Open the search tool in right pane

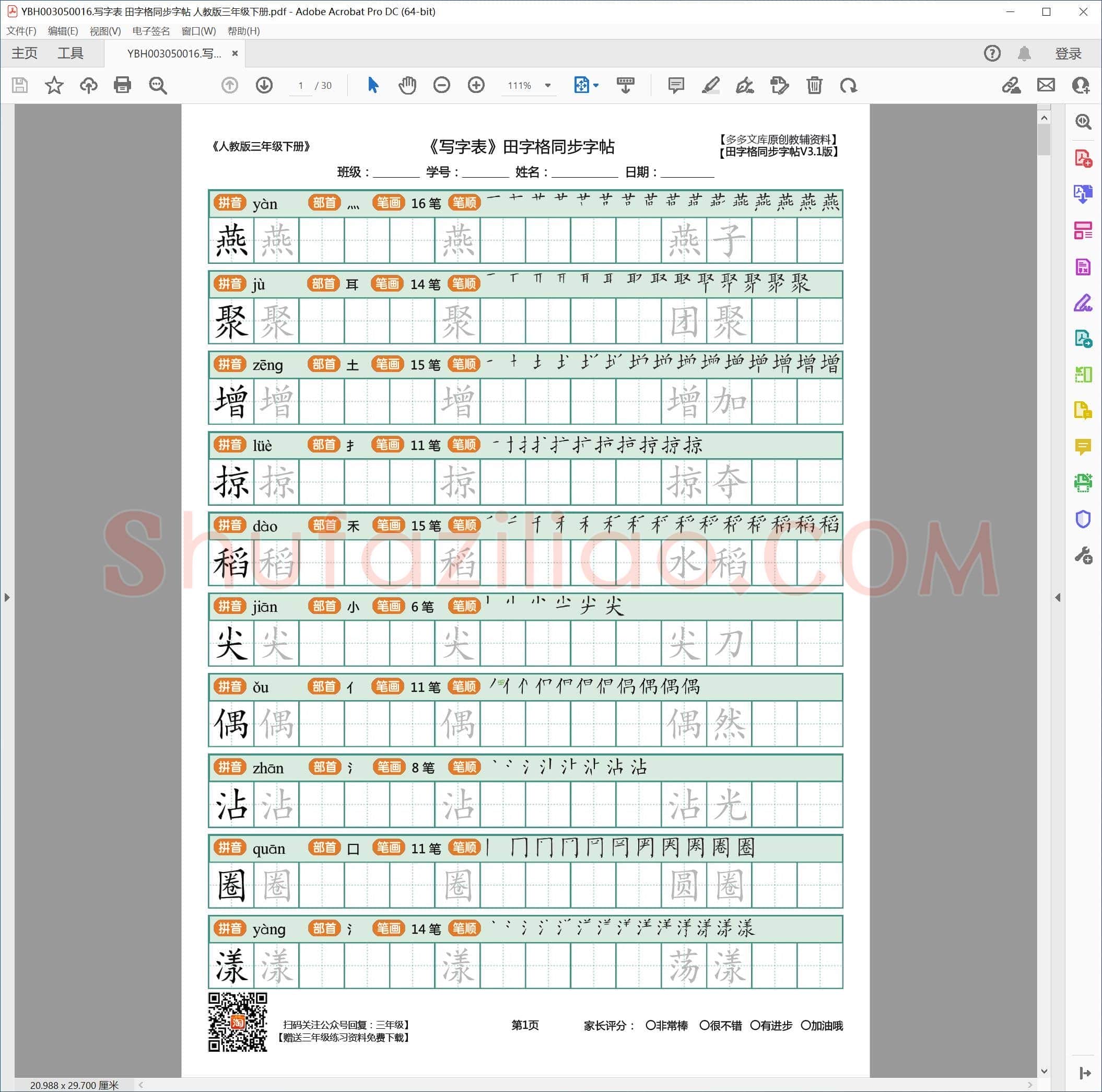coord(1083,122)
